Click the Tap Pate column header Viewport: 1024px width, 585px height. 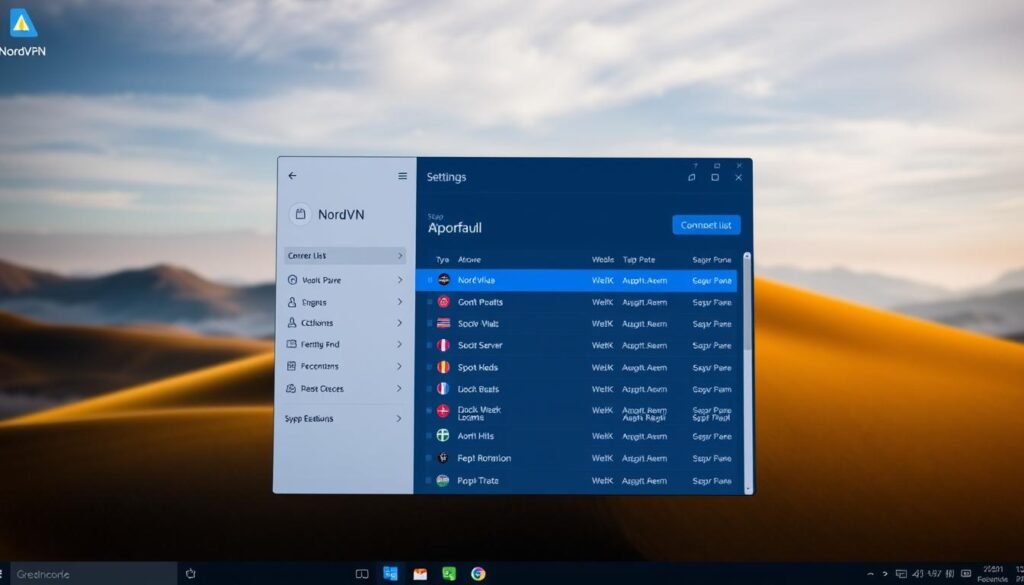638,259
